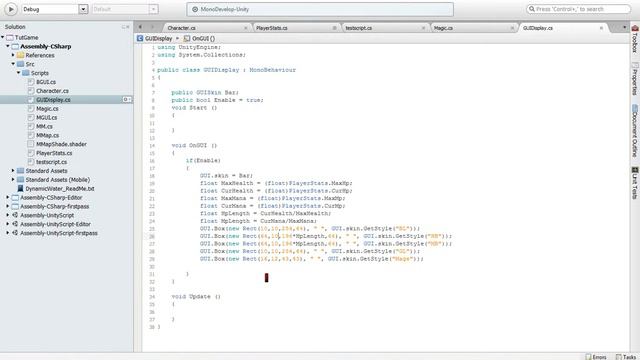The image size is (640, 360).
Task: Select BGUI.cs in the solution tree
Action: [46, 82]
